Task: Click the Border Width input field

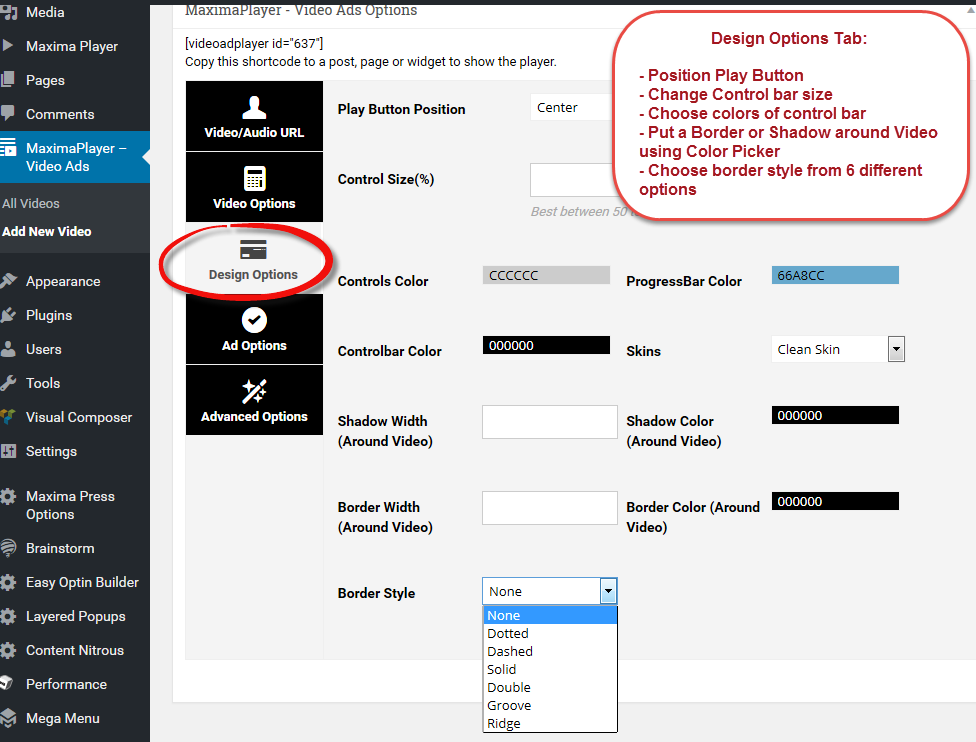Action: coord(550,508)
